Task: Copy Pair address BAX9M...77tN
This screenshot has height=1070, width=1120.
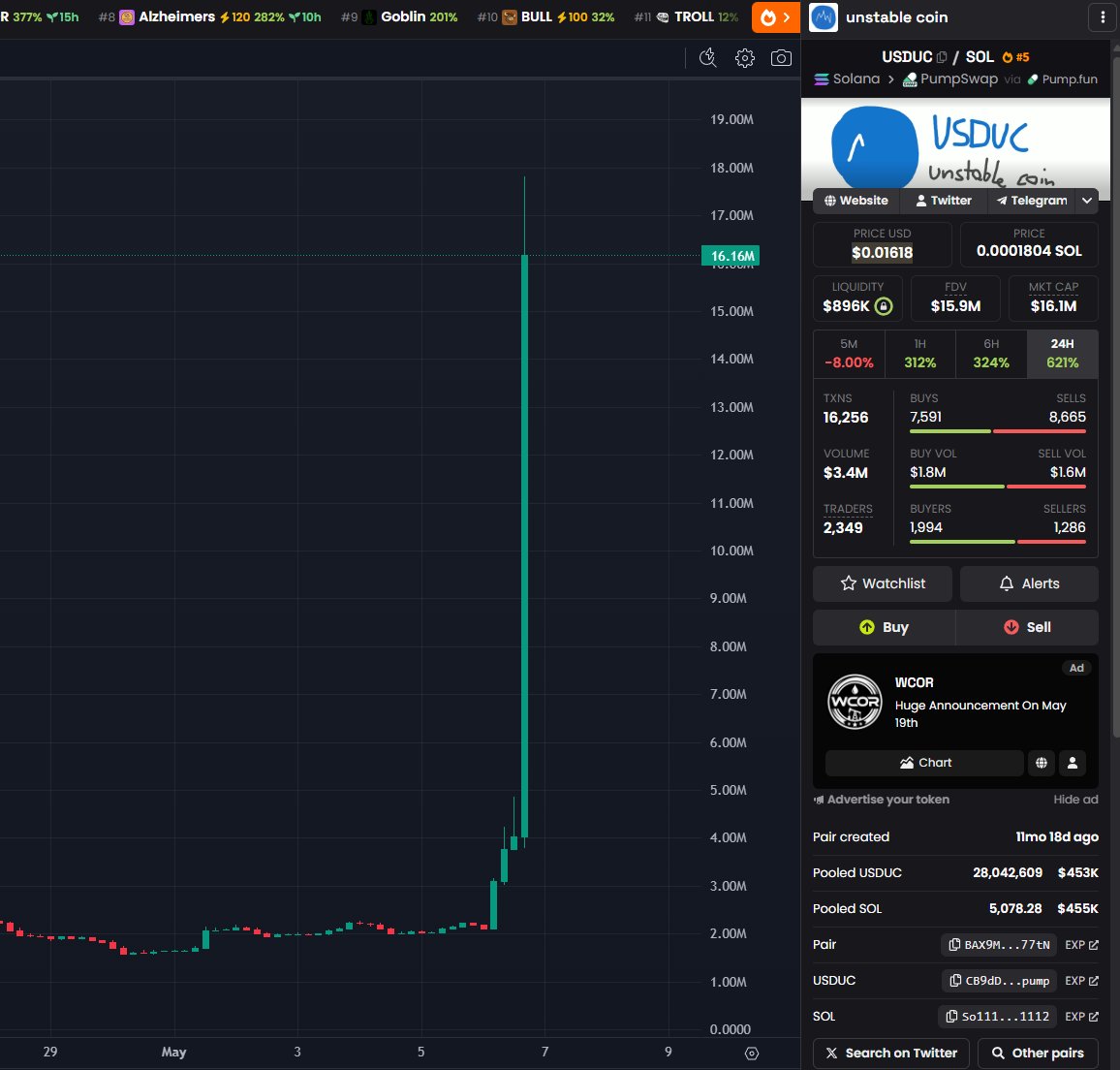Action: pyautogui.click(x=998, y=945)
